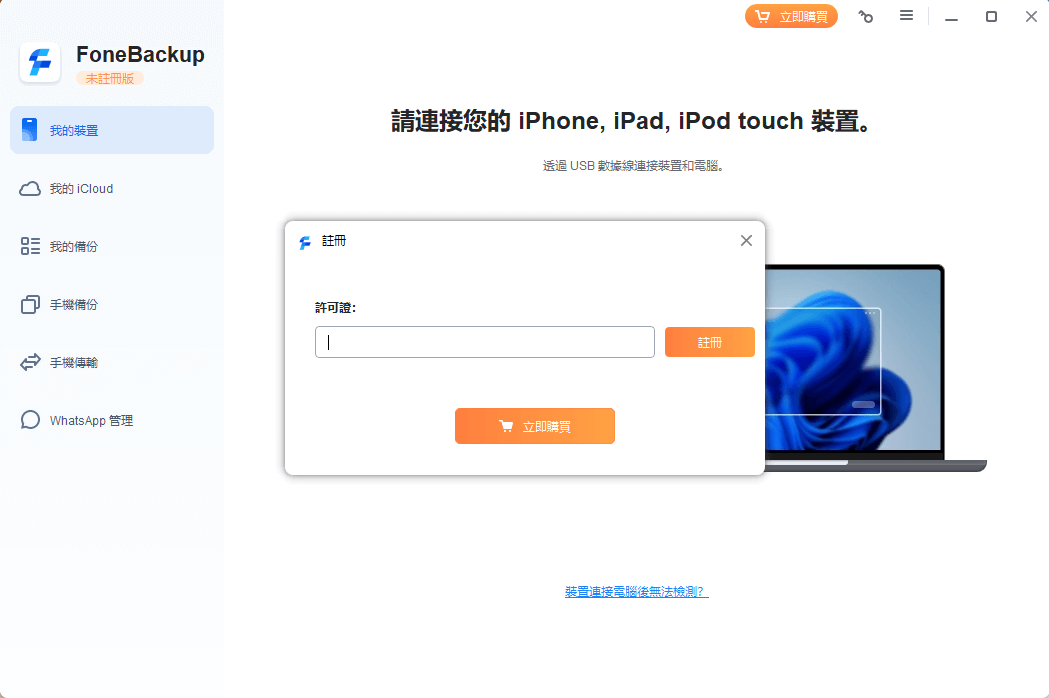Close the 註冊 dialog

[747, 240]
